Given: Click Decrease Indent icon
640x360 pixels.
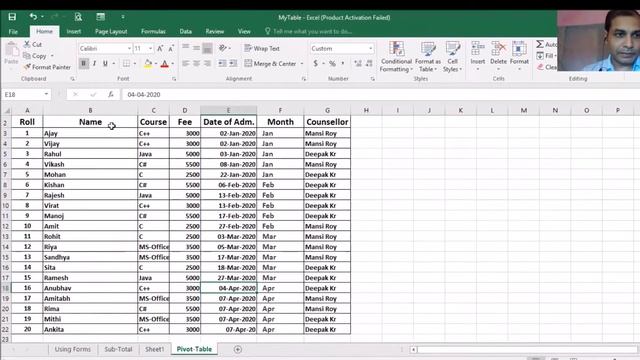Looking at the screenshot, I should [222, 63].
